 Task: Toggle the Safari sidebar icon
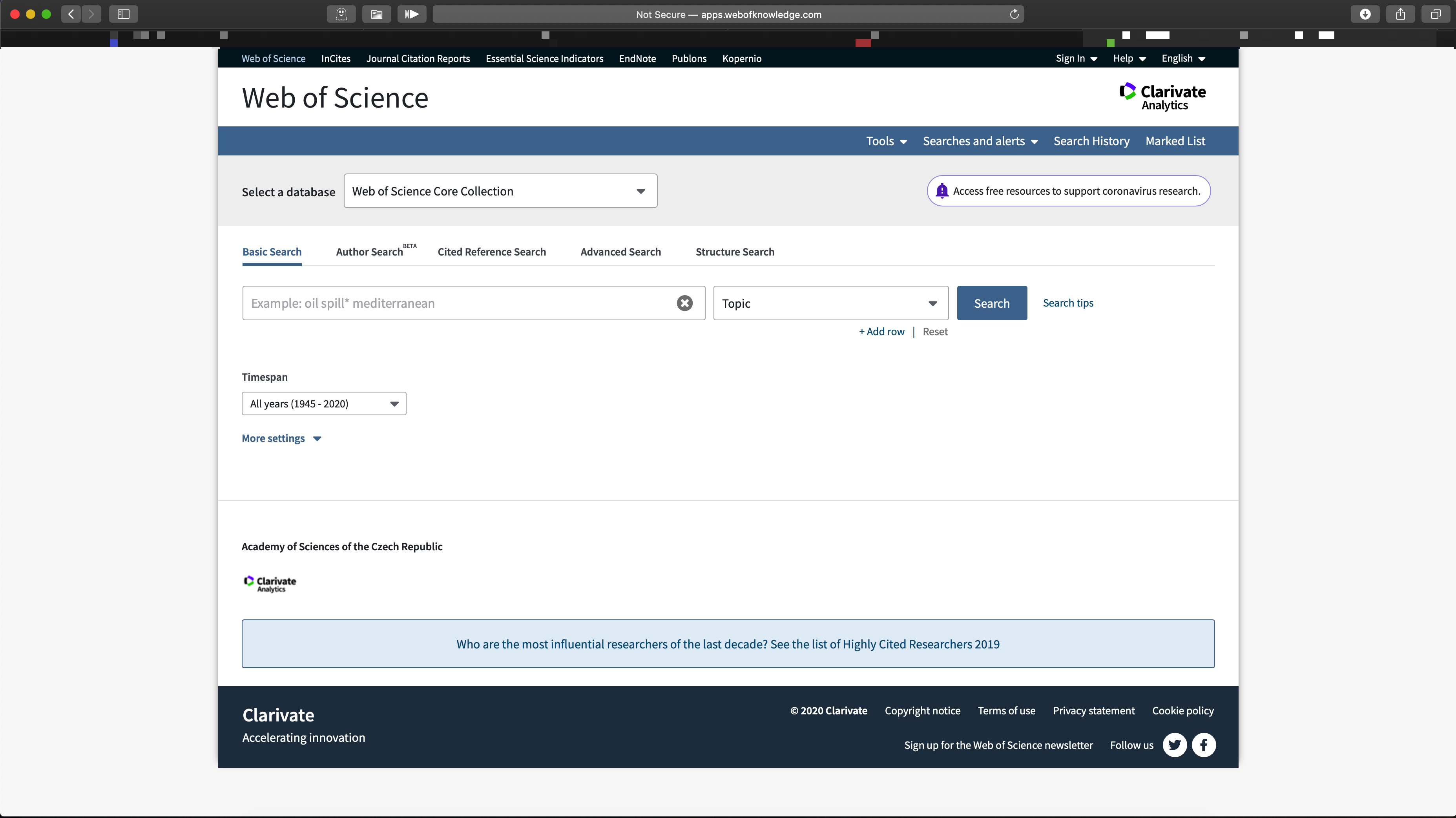(123, 14)
